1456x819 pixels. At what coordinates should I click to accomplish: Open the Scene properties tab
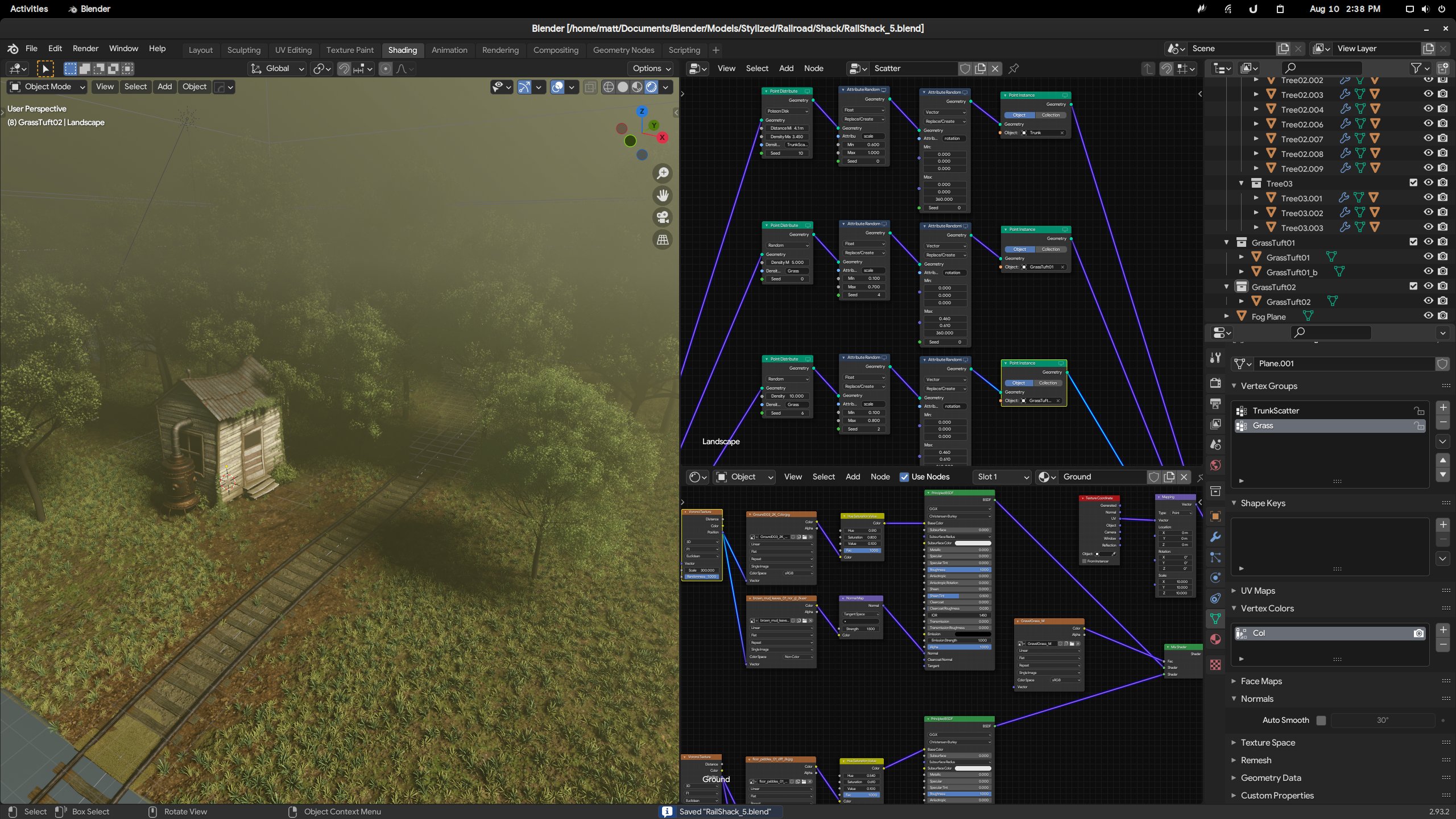pyautogui.click(x=1215, y=444)
